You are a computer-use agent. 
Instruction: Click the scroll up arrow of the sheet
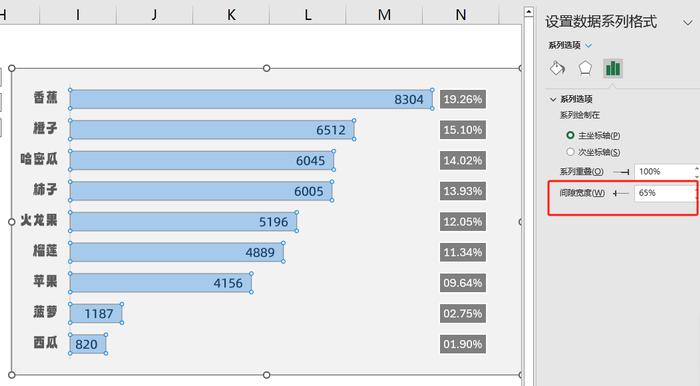(x=529, y=12)
